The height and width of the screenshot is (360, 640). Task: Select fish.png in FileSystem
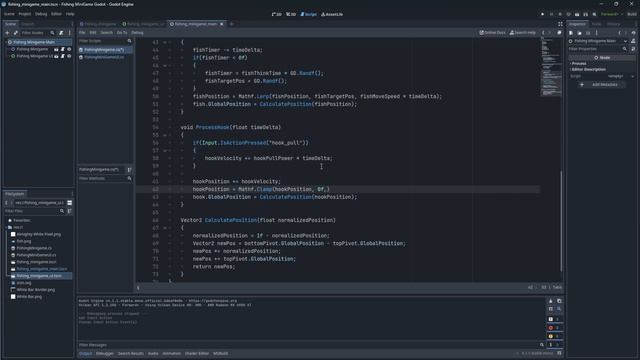pos(24,241)
